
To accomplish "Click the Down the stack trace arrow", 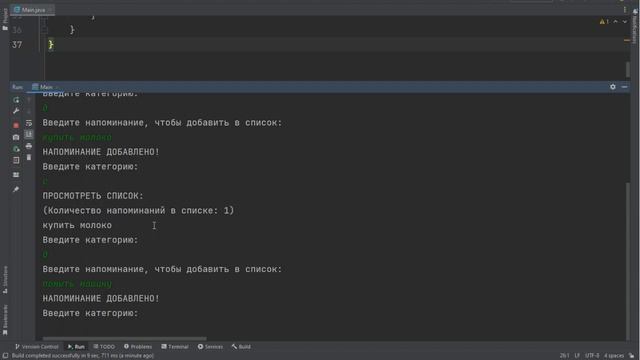I will 29,111.
